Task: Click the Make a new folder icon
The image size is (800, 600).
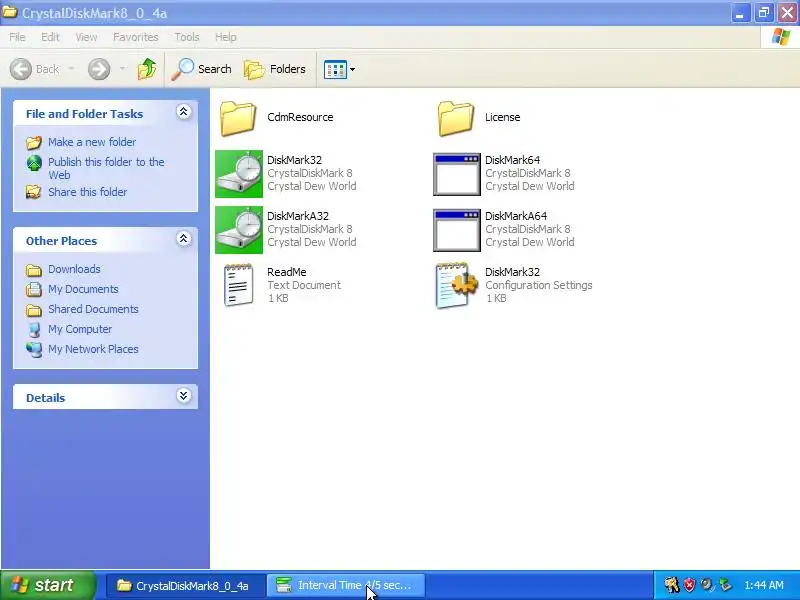Action: click(x=34, y=142)
